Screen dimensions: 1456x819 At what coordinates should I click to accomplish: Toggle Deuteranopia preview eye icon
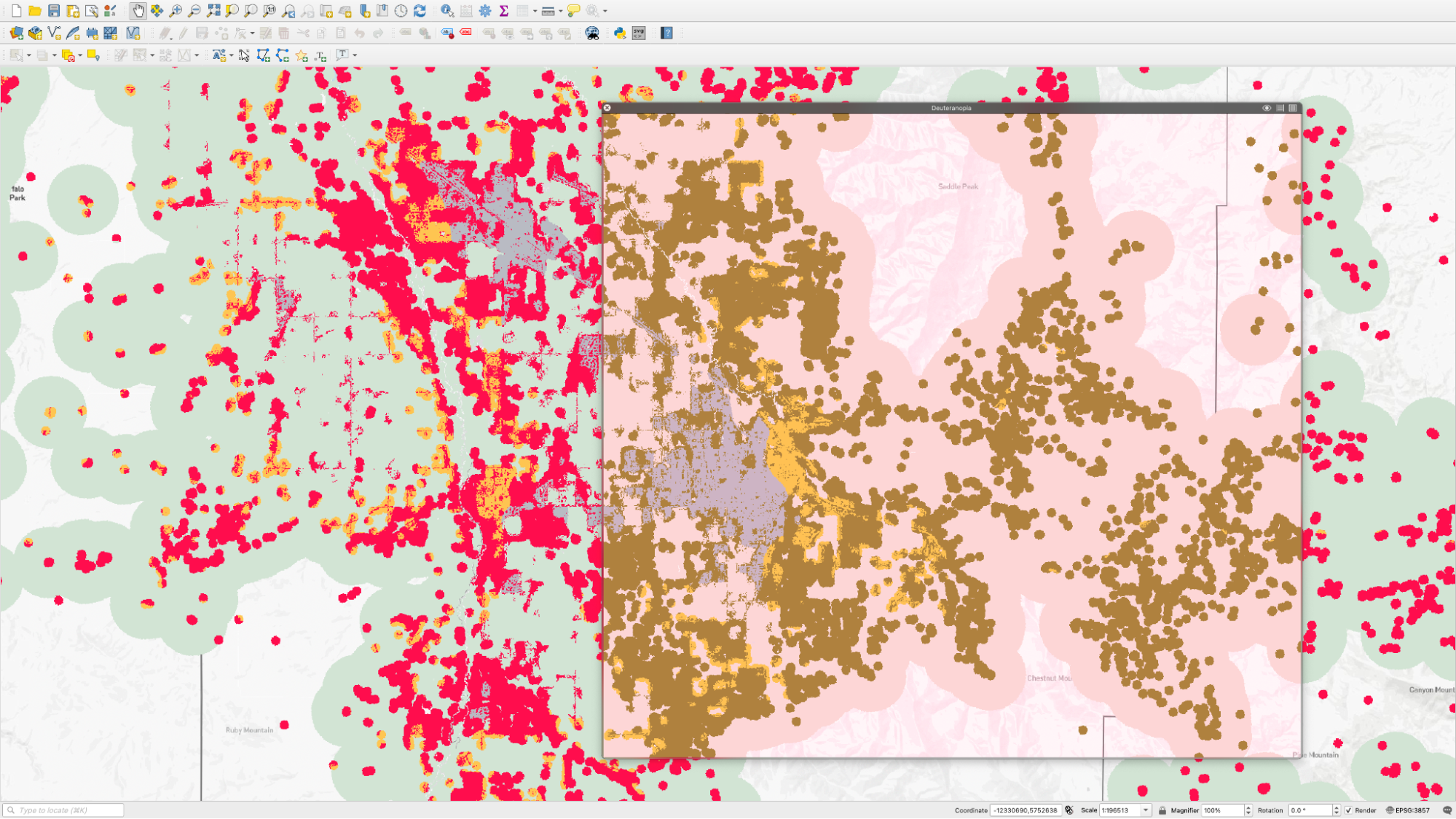pyautogui.click(x=1267, y=108)
